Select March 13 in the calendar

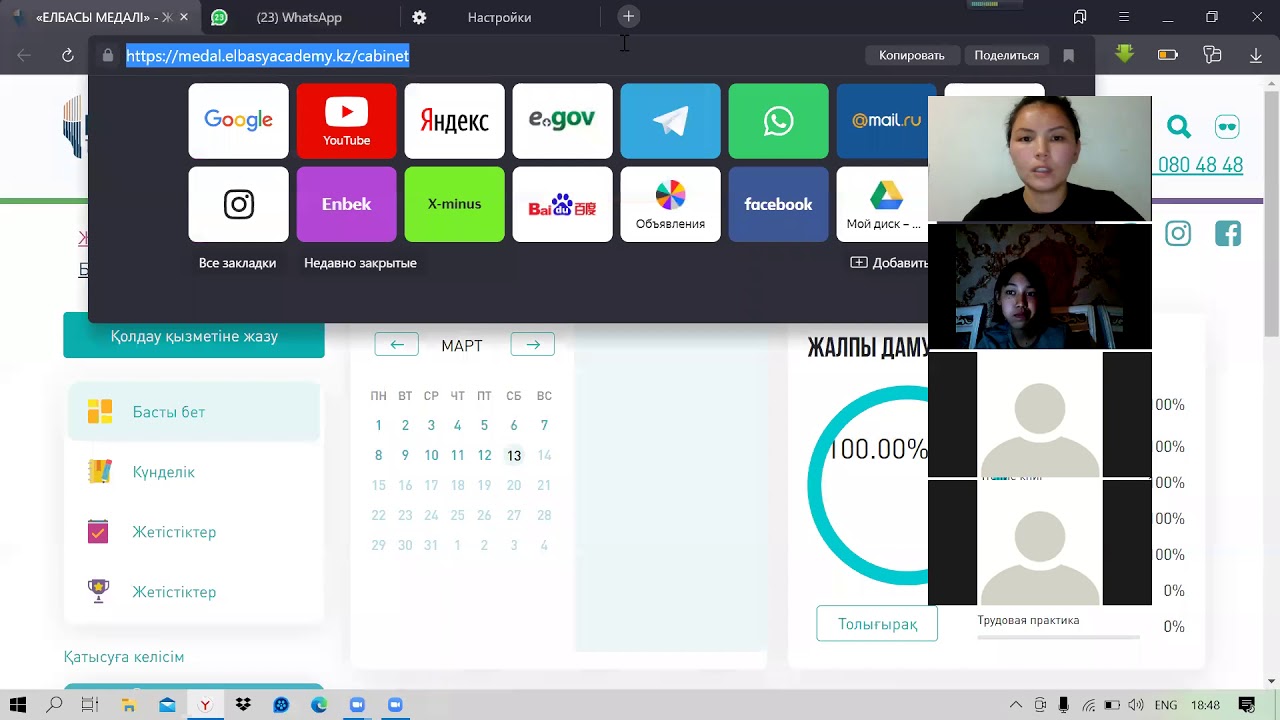pos(514,456)
